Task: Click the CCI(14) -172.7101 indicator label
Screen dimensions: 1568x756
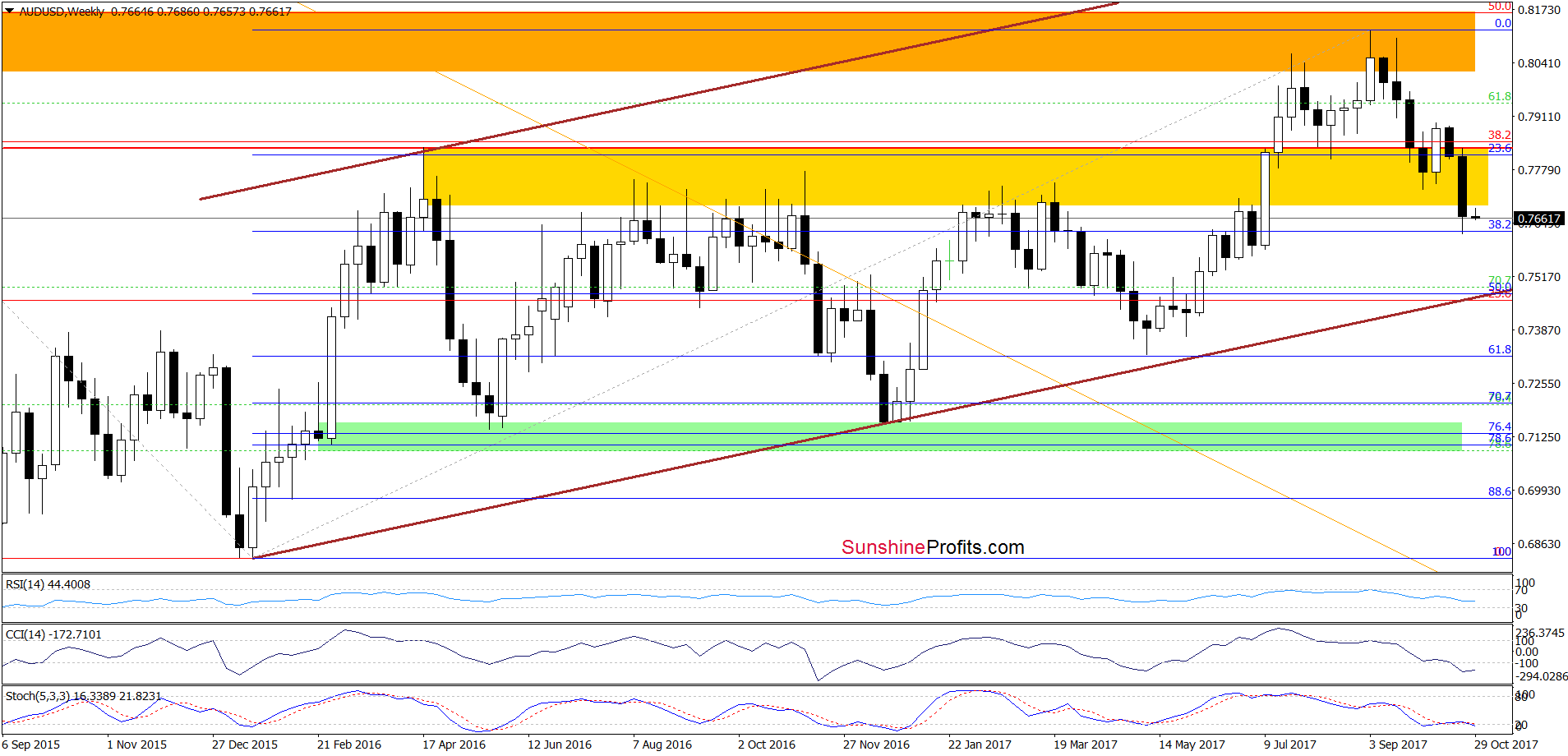Action: (x=53, y=634)
